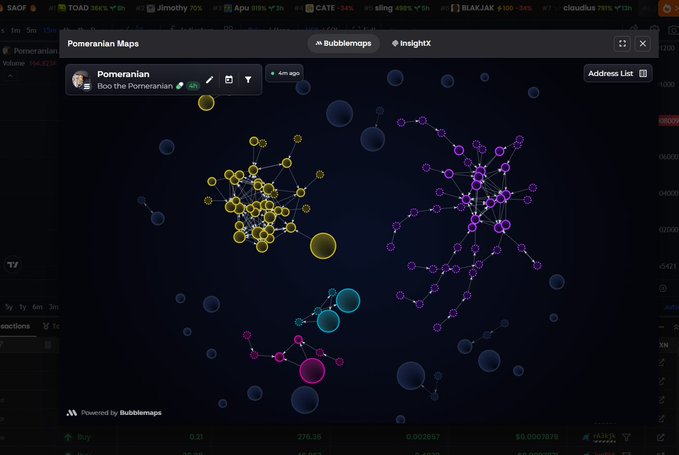Image resolution: width=679 pixels, height=455 pixels.
Task: Open the funnel filter icon
Action: click(248, 80)
